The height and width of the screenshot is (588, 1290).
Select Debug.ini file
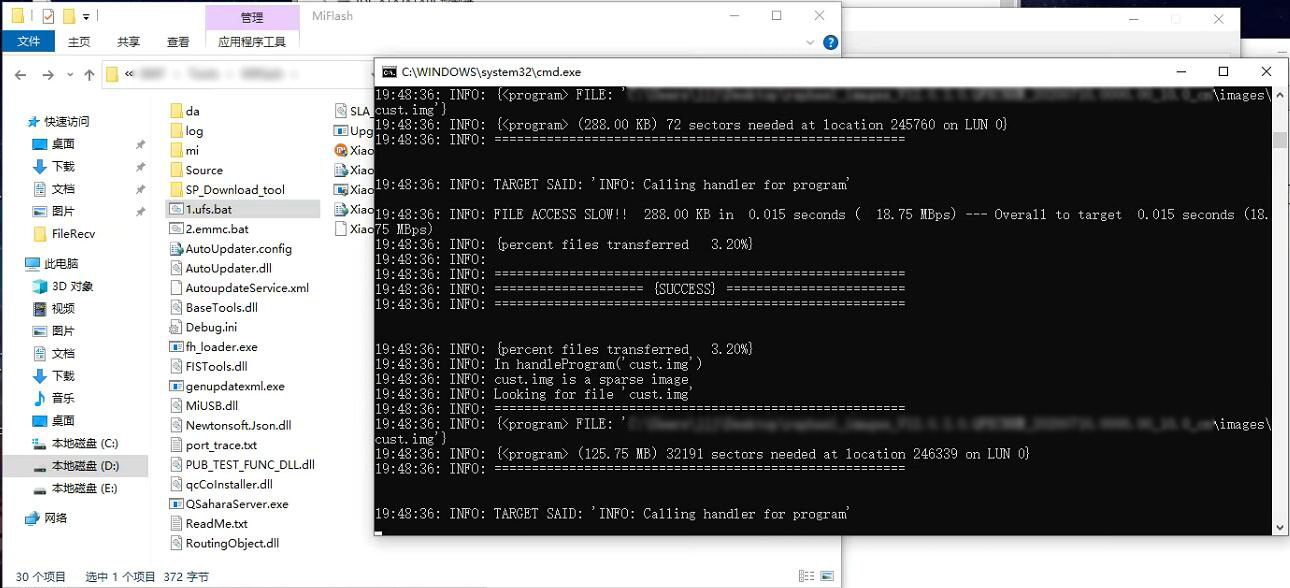pos(211,327)
